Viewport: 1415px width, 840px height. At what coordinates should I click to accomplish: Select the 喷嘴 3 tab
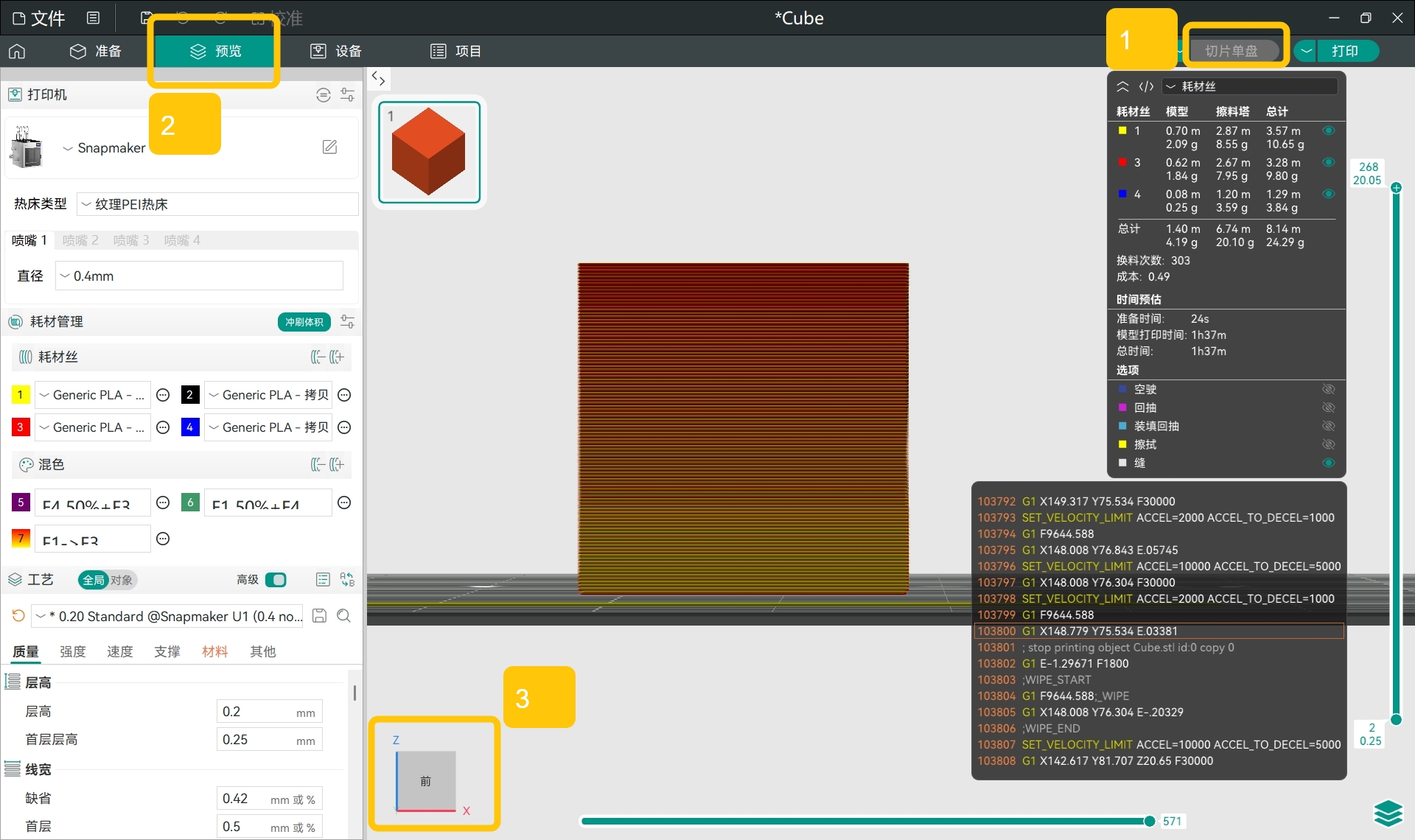click(131, 240)
